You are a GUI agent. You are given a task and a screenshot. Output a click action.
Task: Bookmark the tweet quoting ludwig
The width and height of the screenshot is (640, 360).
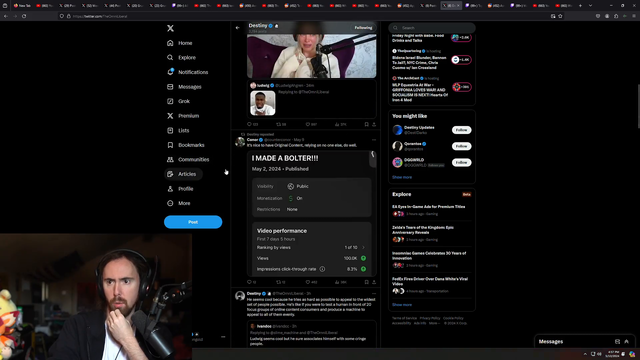pyautogui.click(x=367, y=124)
